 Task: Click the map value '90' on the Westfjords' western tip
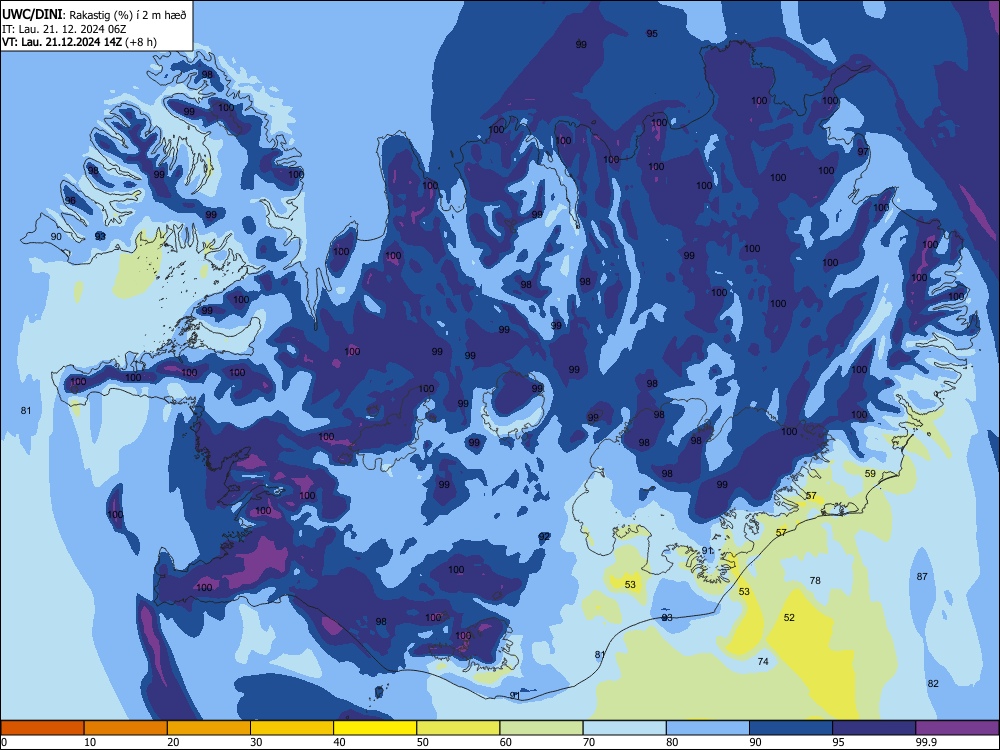56,236
